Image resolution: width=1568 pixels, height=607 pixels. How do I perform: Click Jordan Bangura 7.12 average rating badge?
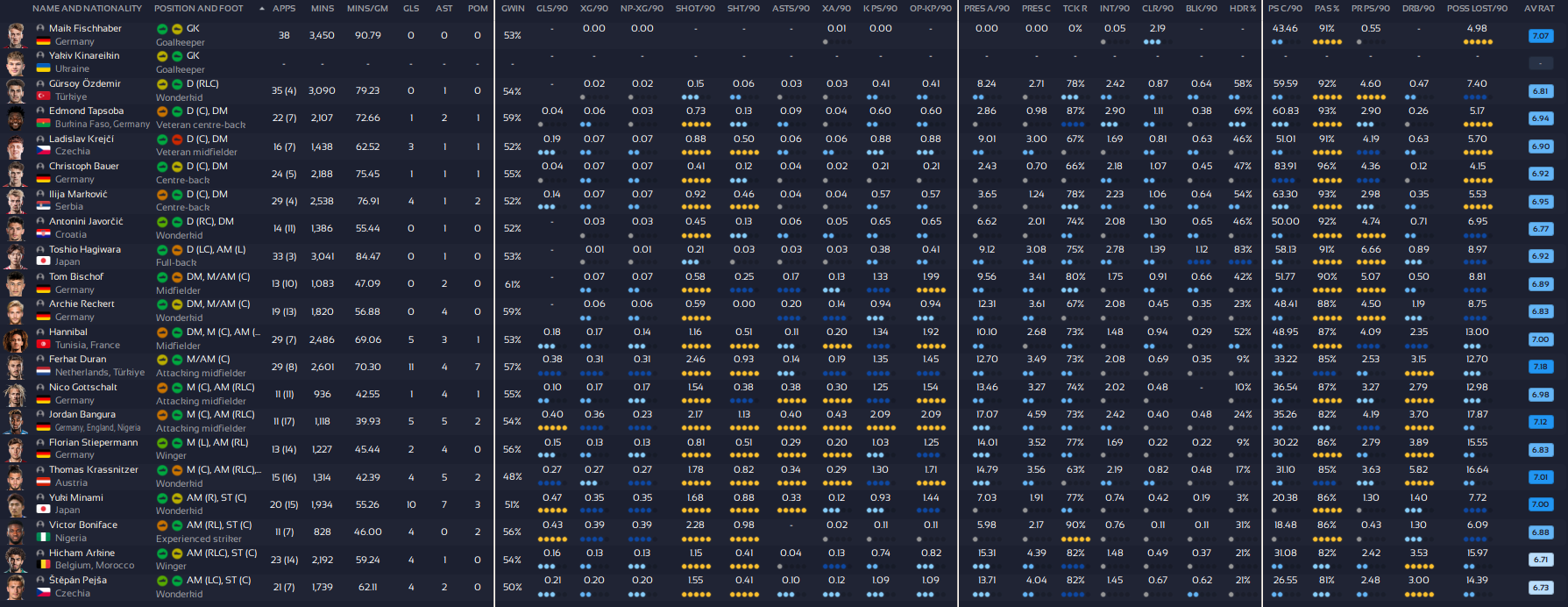1540,422
